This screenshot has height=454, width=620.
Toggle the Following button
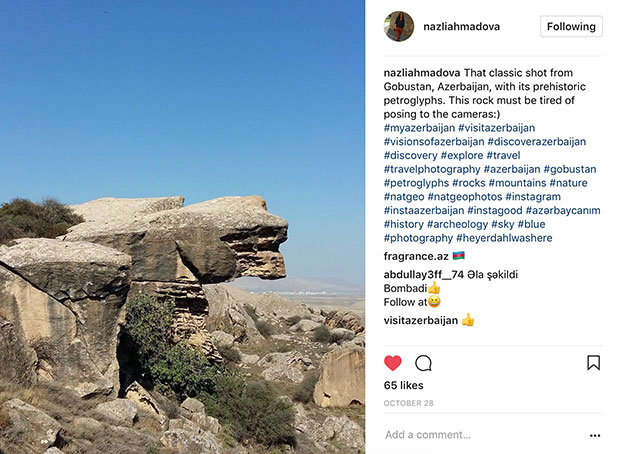(x=571, y=26)
